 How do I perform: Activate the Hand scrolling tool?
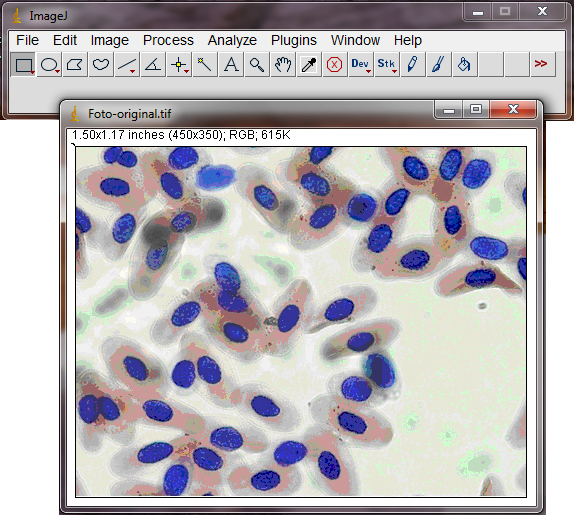(x=283, y=65)
